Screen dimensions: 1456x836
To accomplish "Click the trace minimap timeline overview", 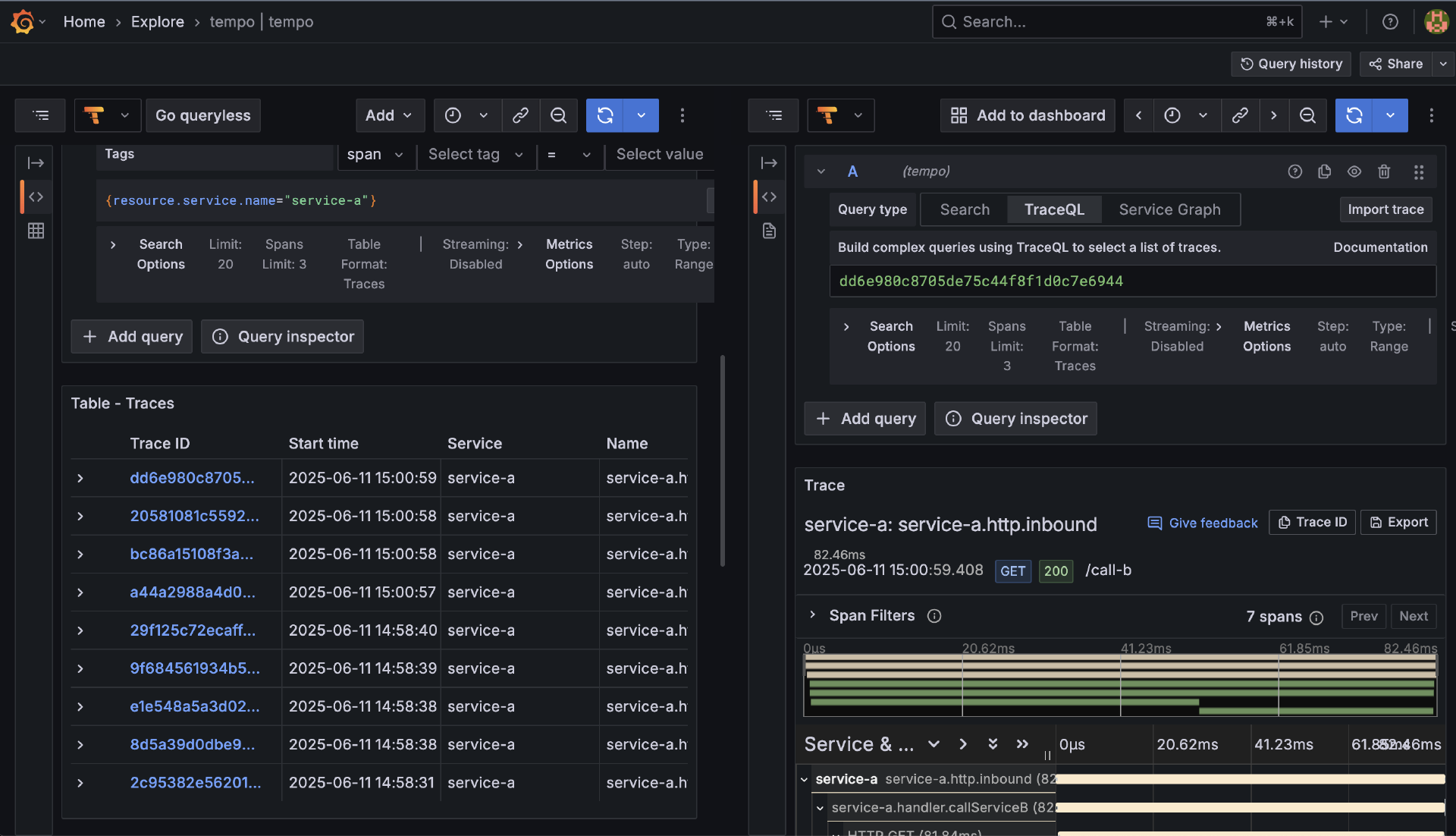I will point(1119,686).
